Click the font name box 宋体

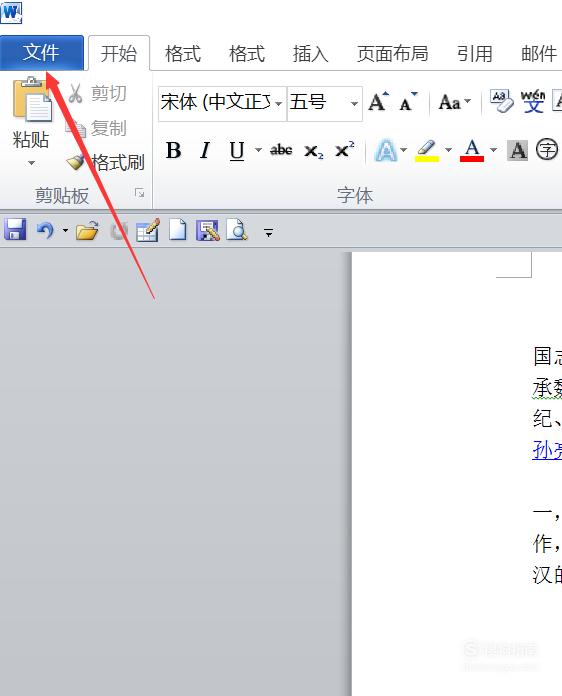tap(216, 103)
